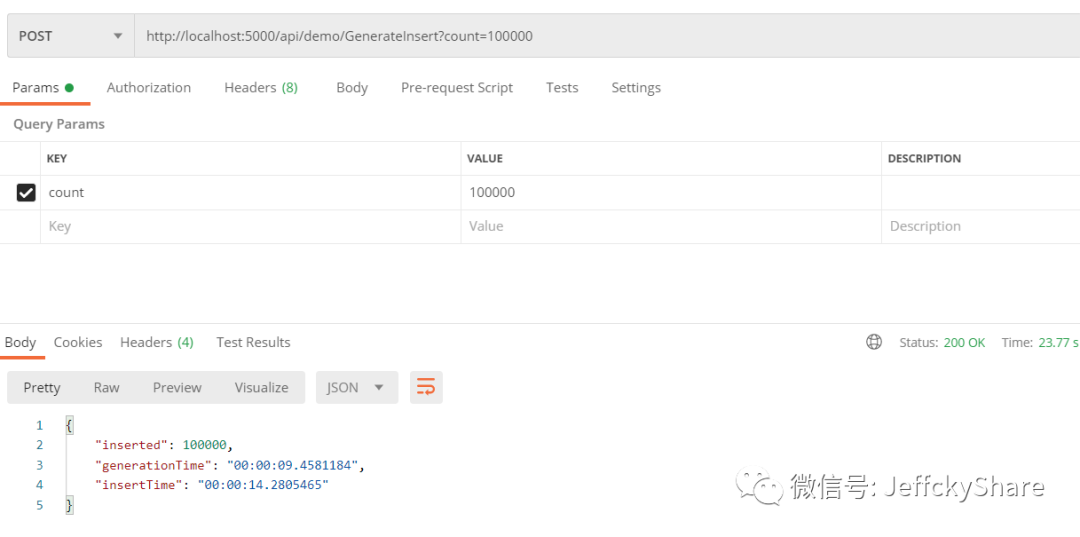Viewport: 1080px width, 537px height.
Task: Select the Pretty view button
Action: (x=42, y=388)
